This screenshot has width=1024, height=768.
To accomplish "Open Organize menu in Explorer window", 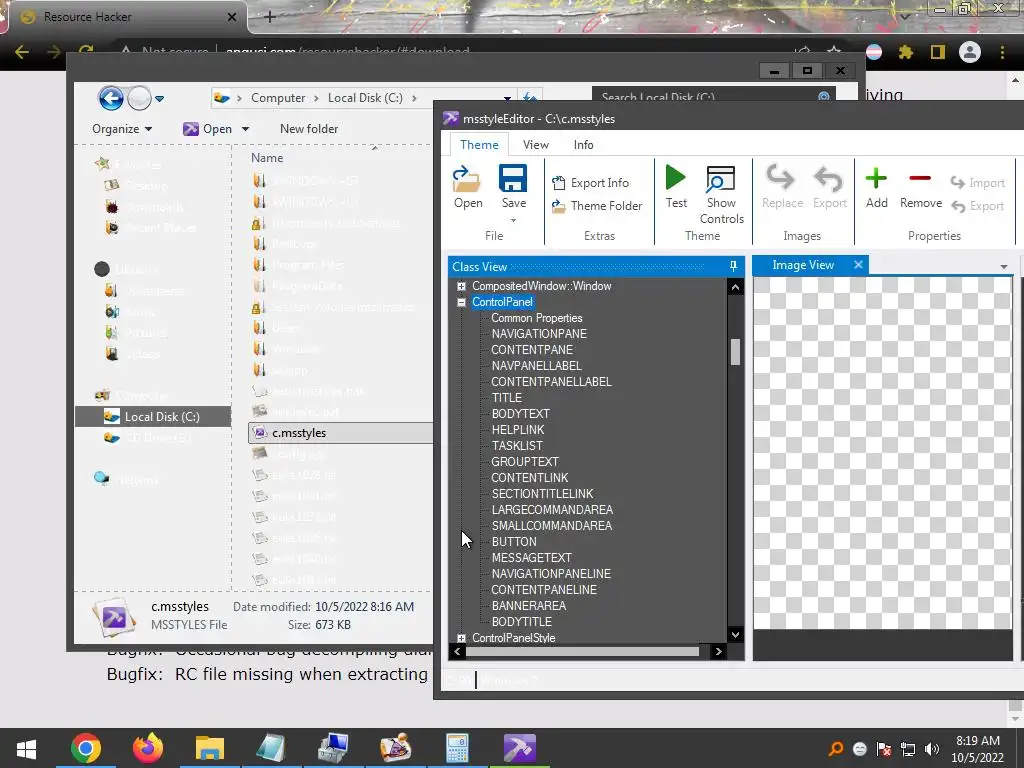I will tap(122, 129).
